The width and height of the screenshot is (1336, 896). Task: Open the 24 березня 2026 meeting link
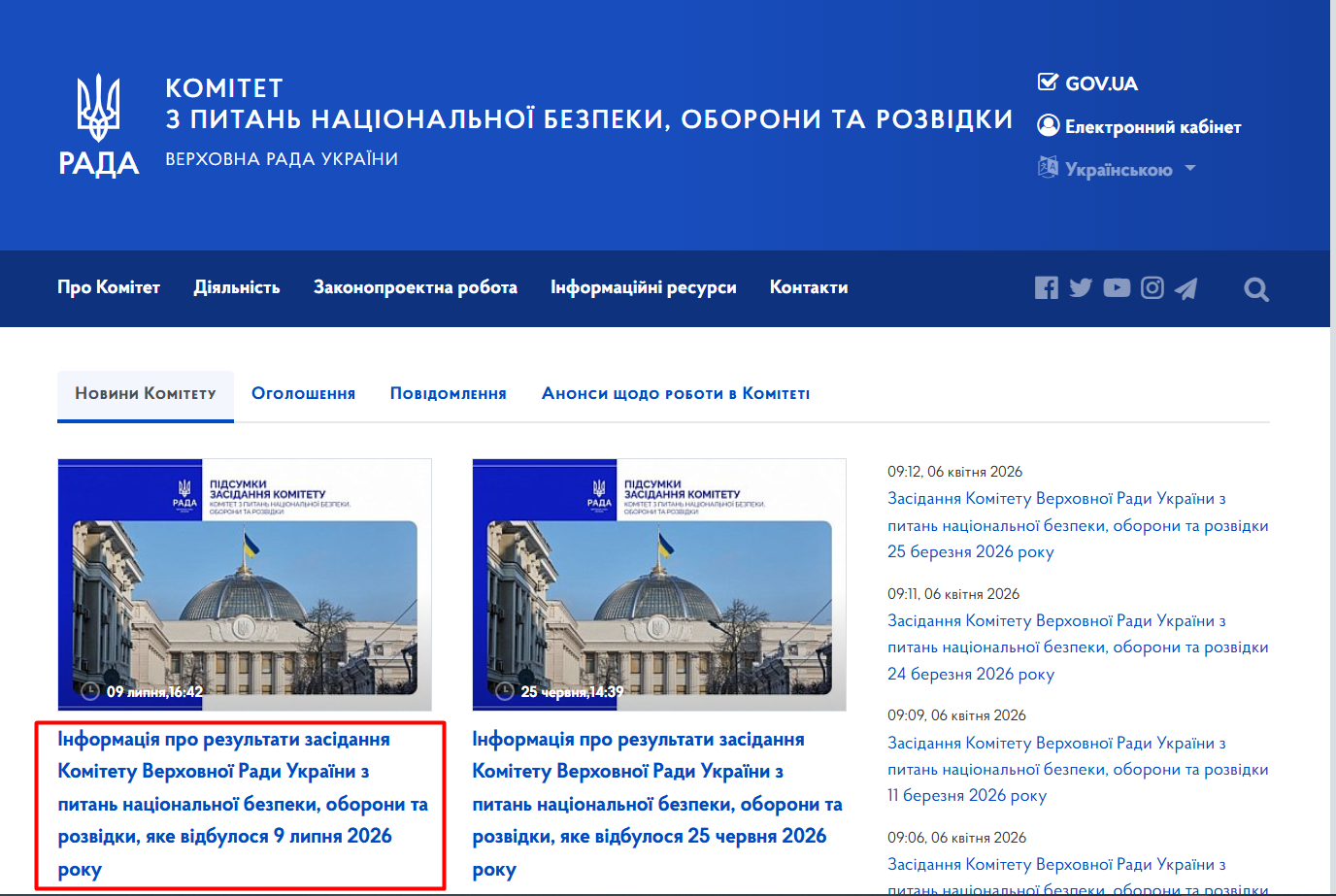point(1078,647)
